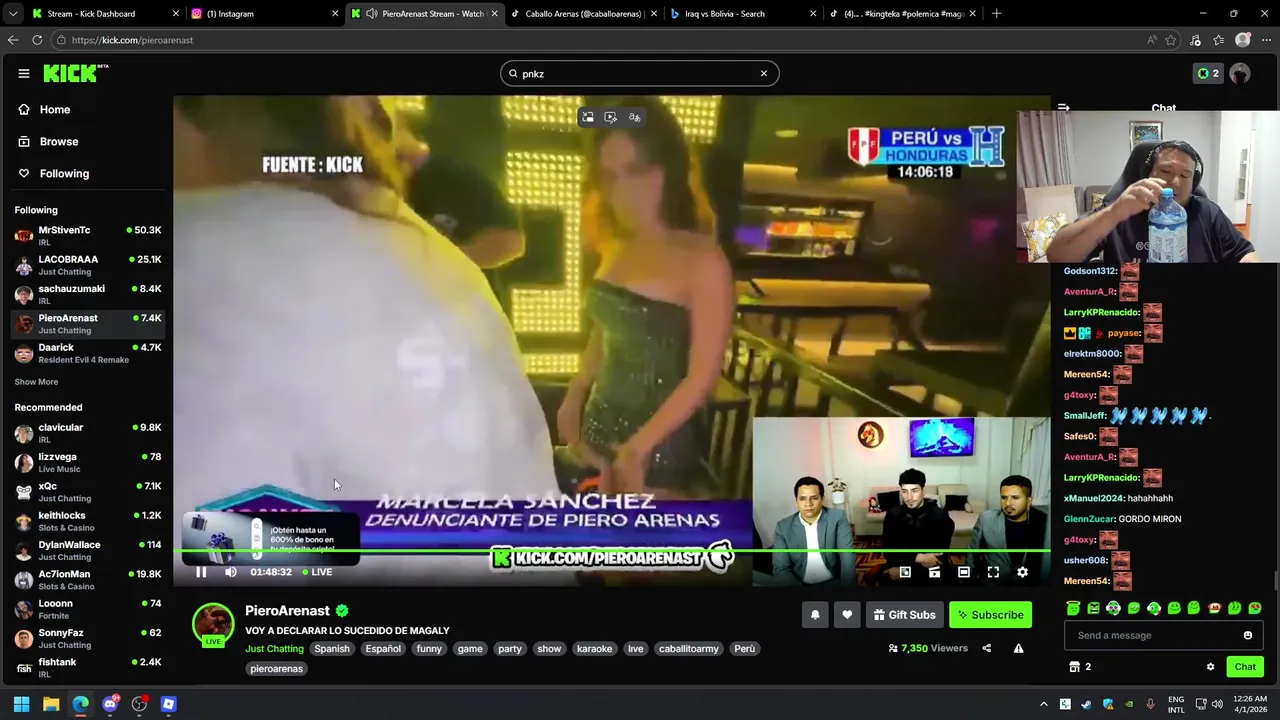Open PieroArenast channel avatar
The width and height of the screenshot is (1280, 720).
tap(213, 624)
